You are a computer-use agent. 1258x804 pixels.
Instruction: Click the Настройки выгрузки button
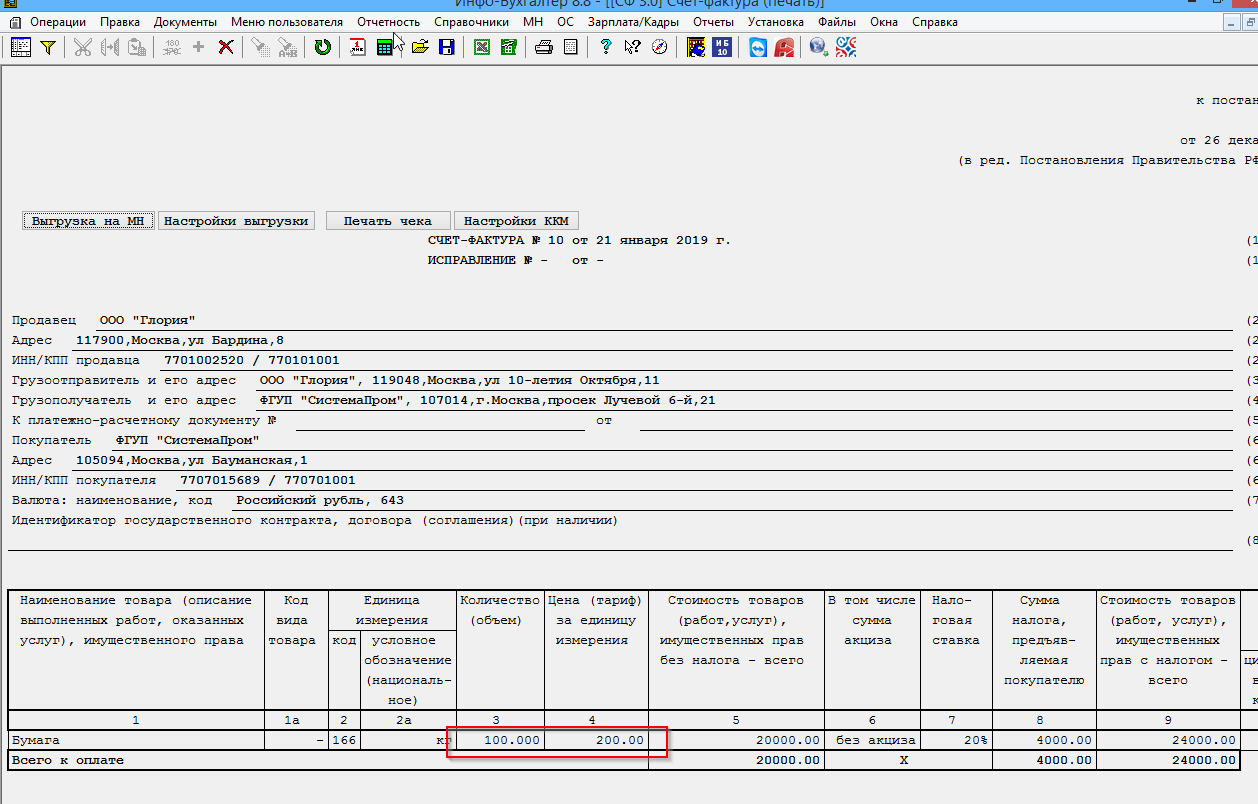coord(236,221)
